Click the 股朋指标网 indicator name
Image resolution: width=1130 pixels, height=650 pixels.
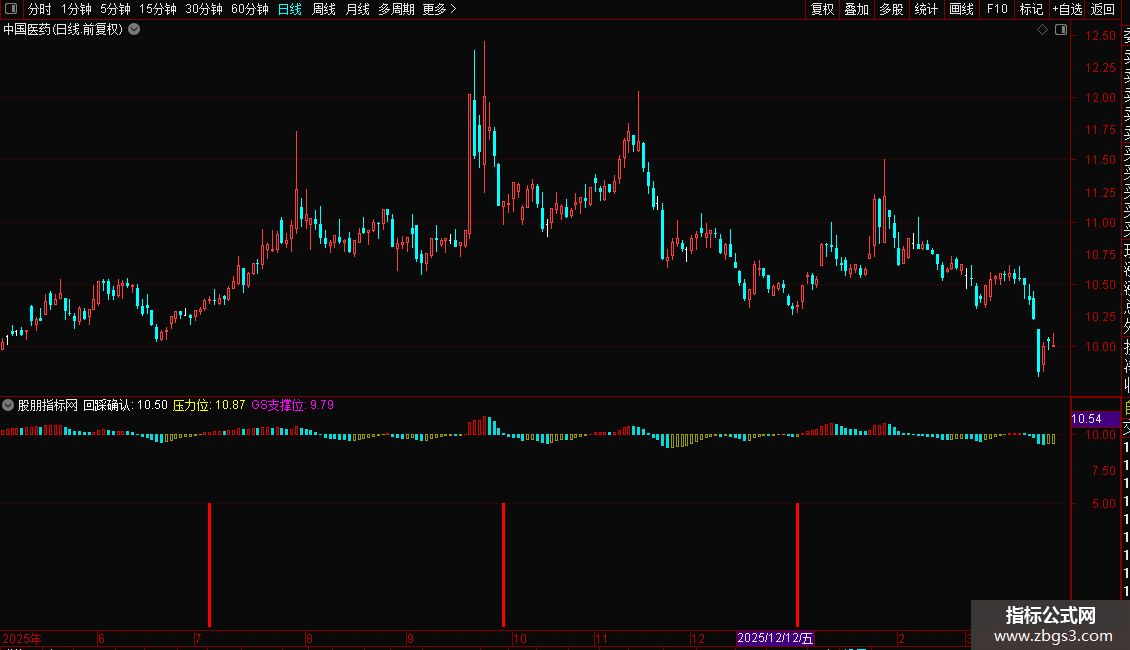[x=48, y=405]
